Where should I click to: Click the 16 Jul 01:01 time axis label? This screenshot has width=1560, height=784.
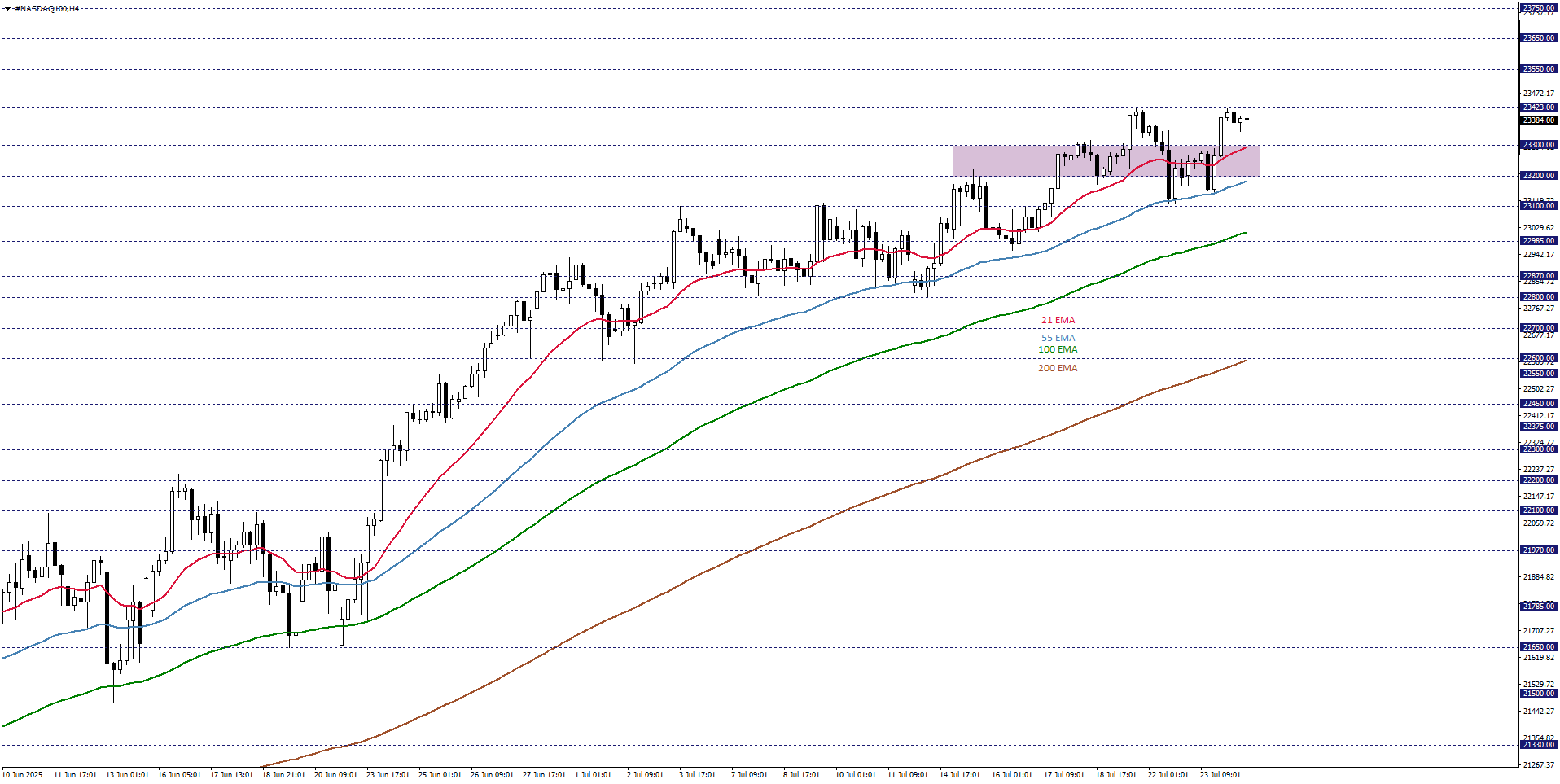click(x=1013, y=775)
